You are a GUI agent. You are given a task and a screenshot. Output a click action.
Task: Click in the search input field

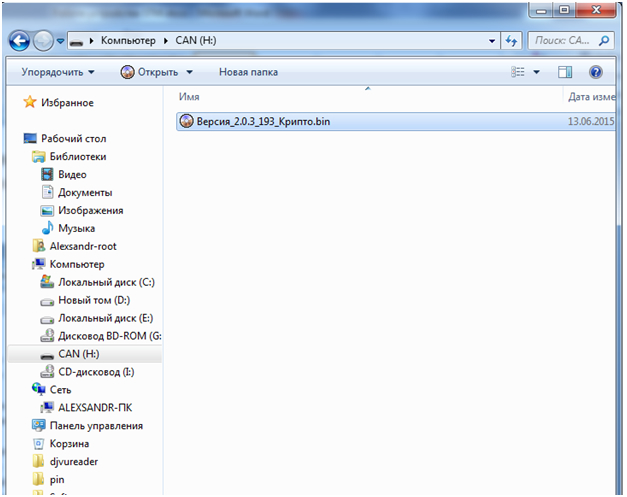point(562,42)
